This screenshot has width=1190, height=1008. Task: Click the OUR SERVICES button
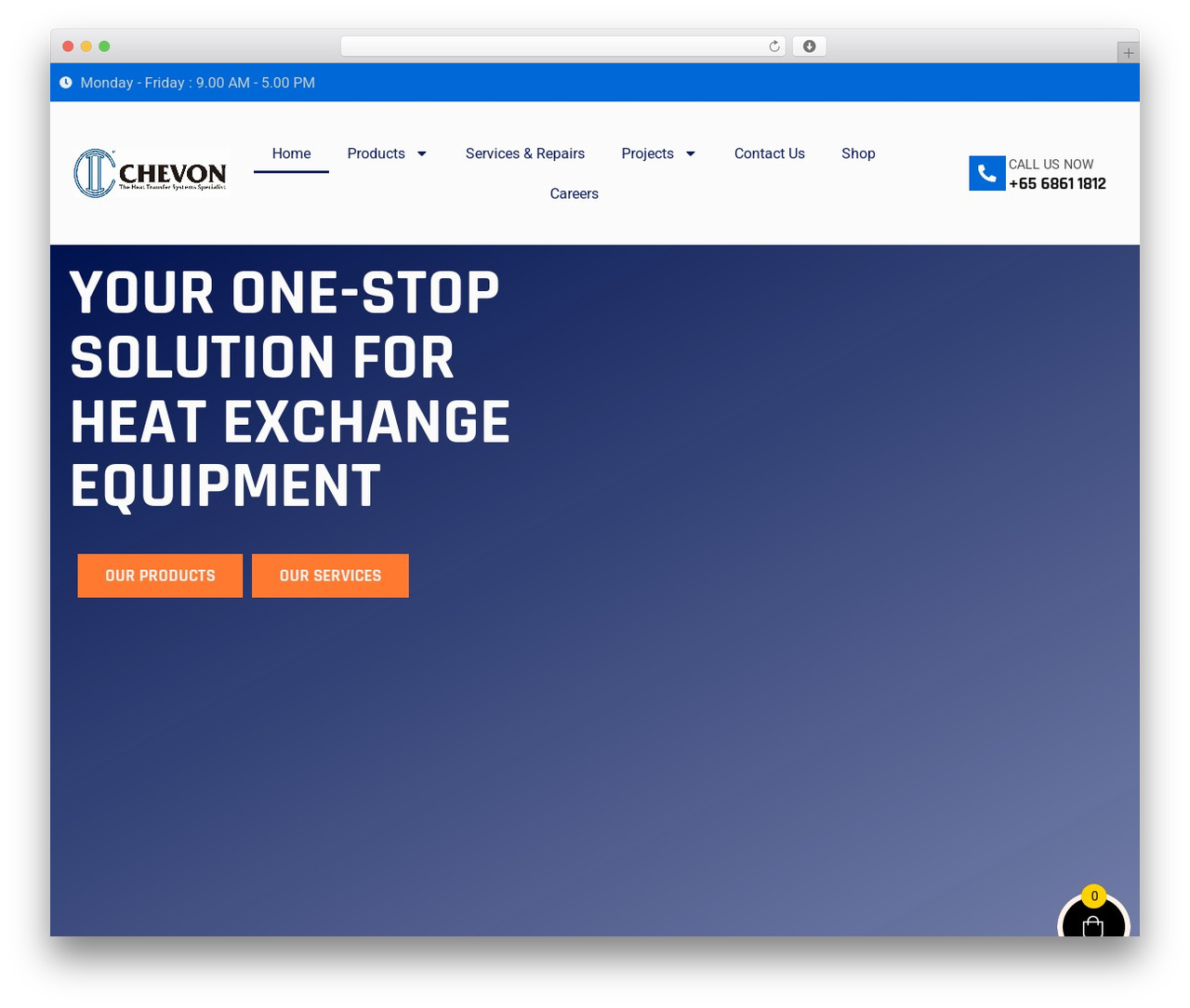(330, 576)
